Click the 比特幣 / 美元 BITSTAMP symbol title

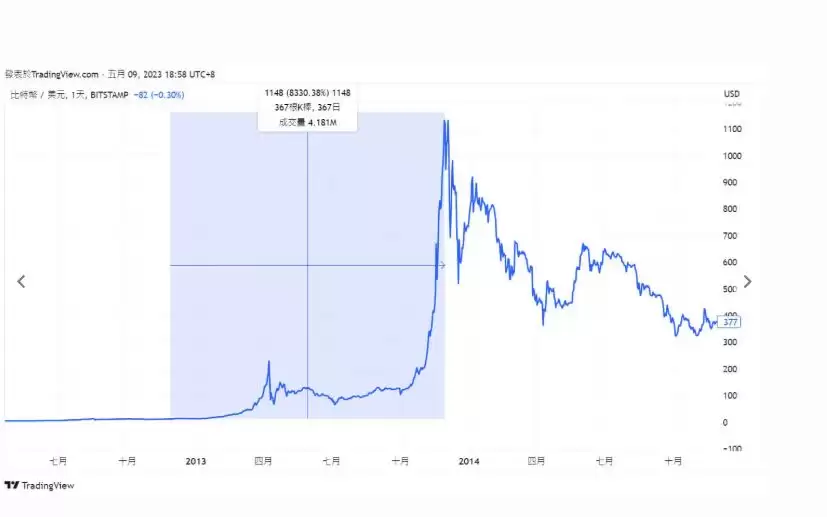(68, 95)
